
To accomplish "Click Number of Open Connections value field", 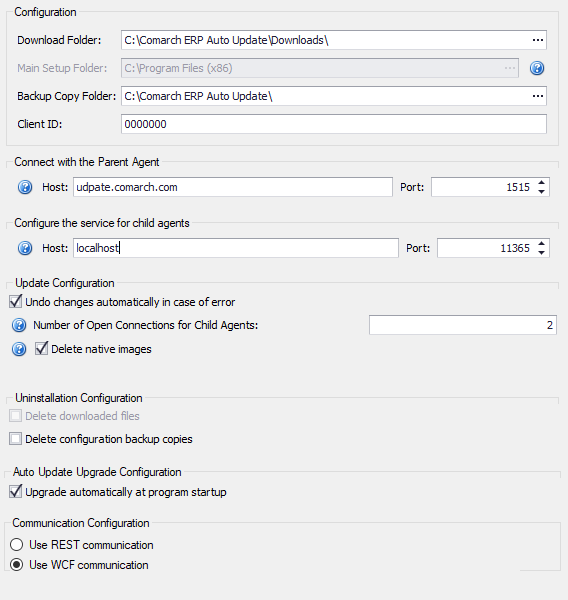I will pos(463,325).
